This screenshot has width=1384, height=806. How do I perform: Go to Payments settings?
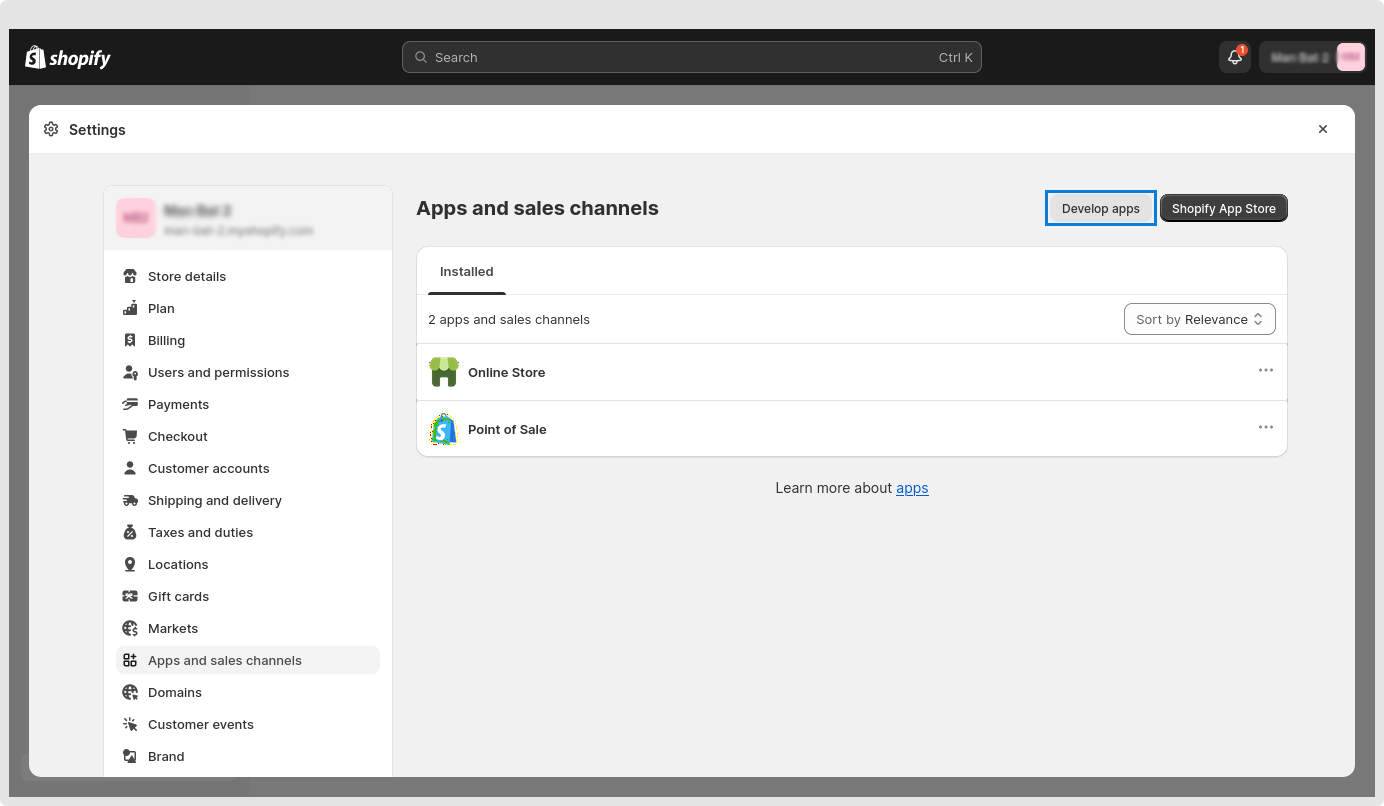pos(248,404)
